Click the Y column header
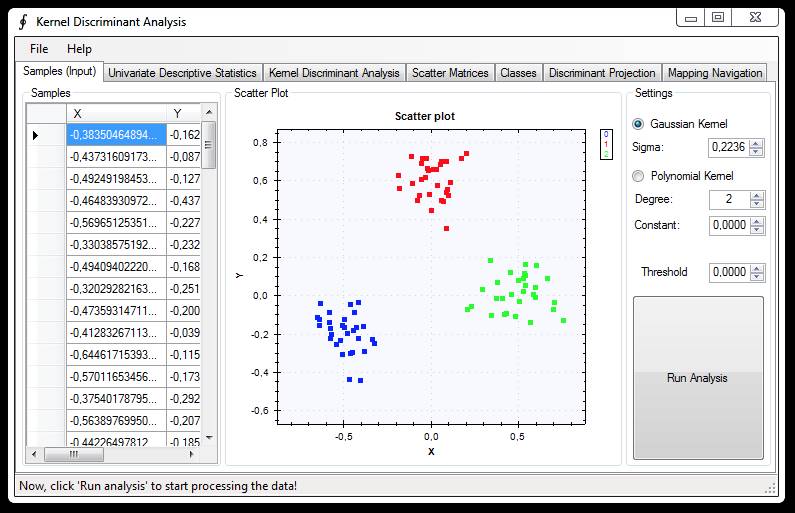Screen dimensions: 795x513 pos(184,114)
